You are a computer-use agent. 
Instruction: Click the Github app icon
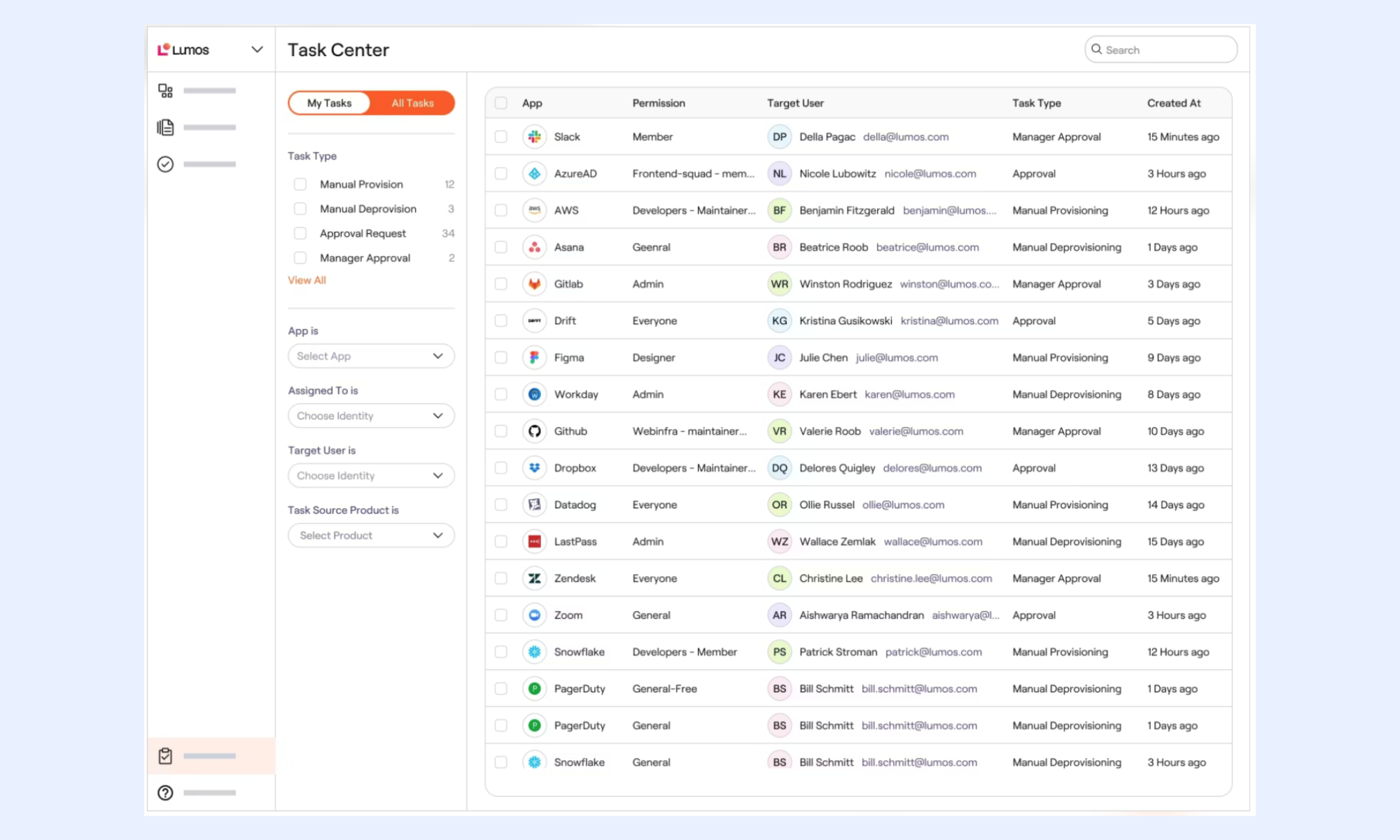tap(535, 431)
